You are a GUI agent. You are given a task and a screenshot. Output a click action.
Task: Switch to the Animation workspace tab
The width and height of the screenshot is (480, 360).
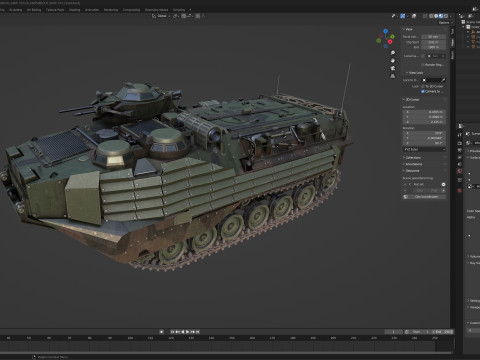pos(92,10)
